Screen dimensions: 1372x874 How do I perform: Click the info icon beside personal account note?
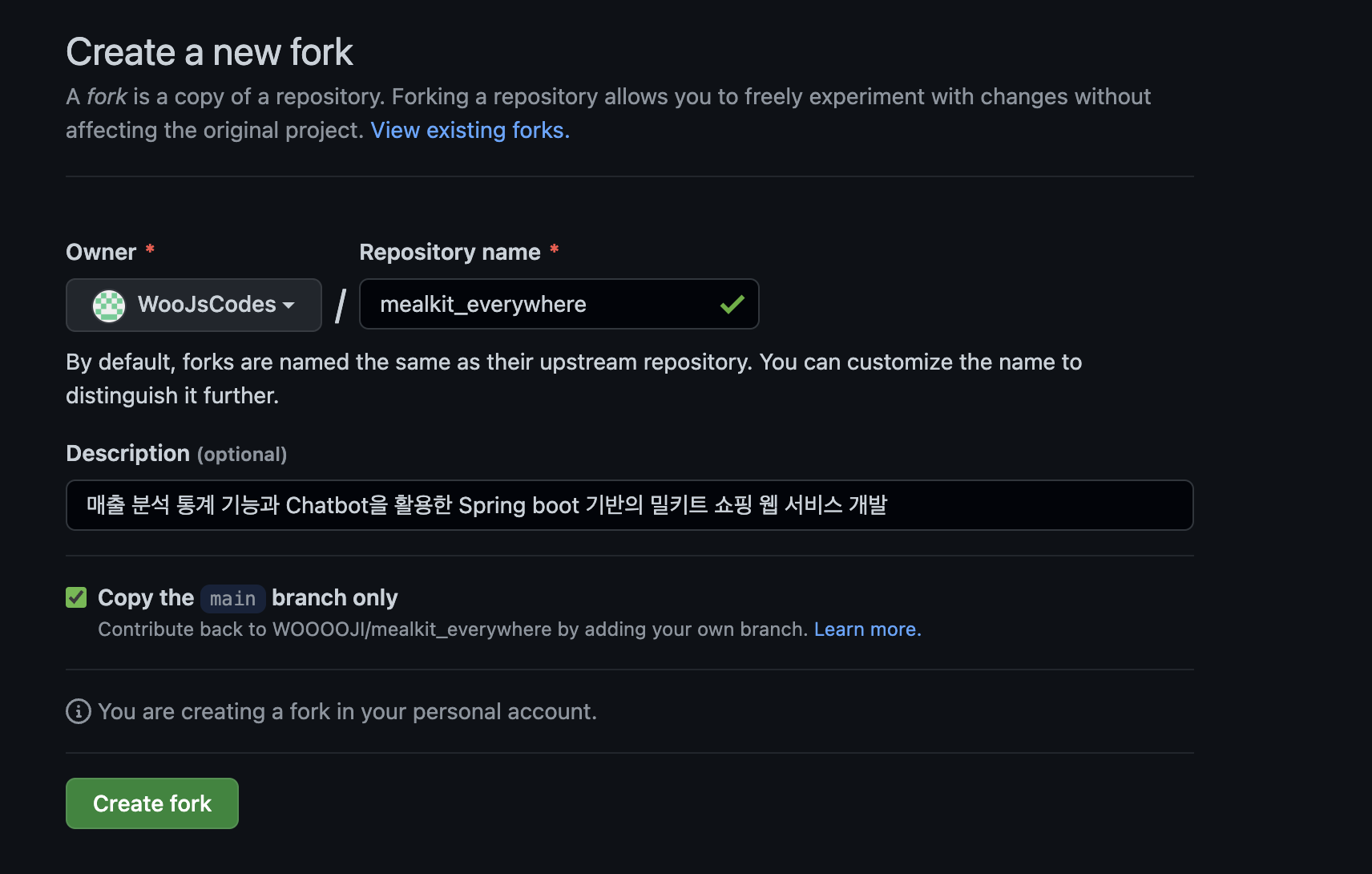tap(79, 711)
